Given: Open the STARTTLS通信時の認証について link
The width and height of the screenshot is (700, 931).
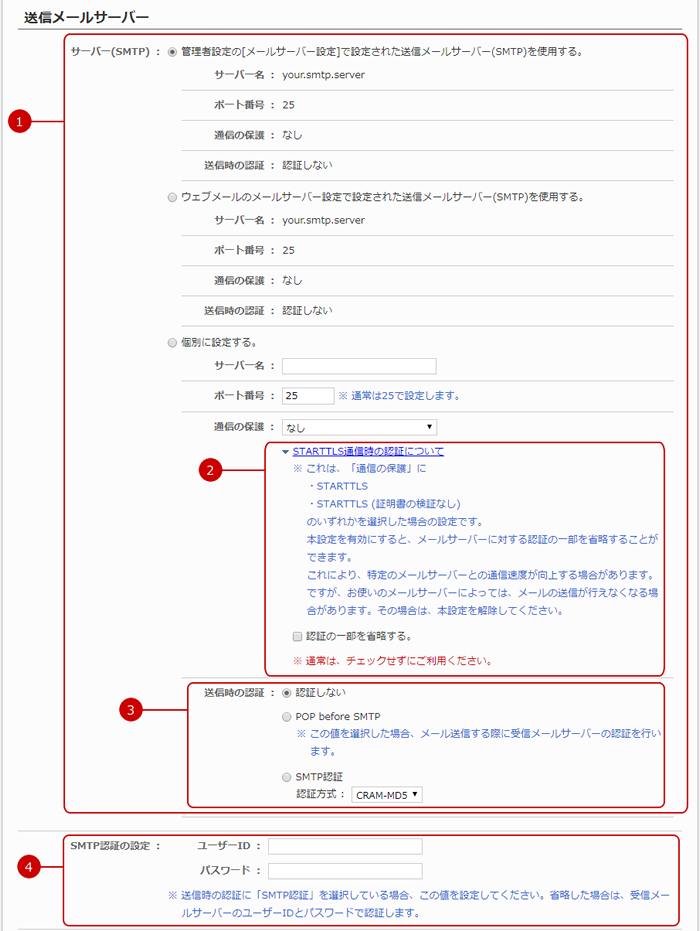Looking at the screenshot, I should pyautogui.click(x=368, y=451).
